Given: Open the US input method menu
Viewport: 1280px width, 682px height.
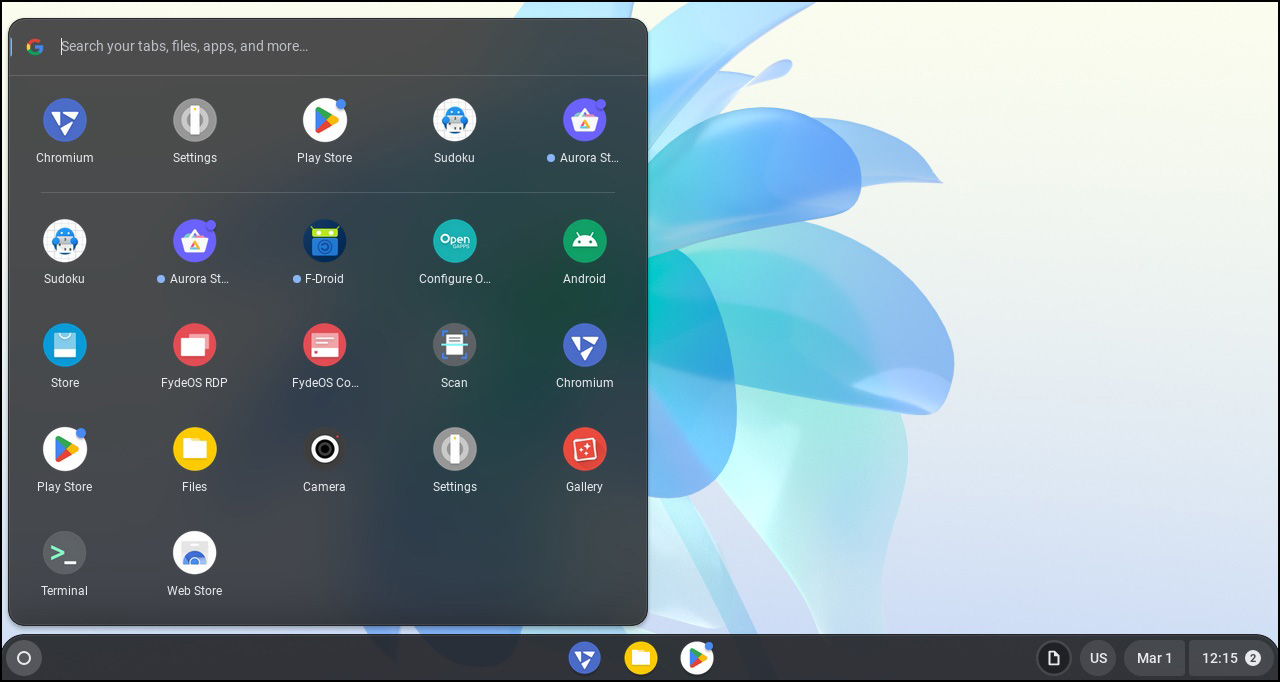Looking at the screenshot, I should tap(1098, 658).
